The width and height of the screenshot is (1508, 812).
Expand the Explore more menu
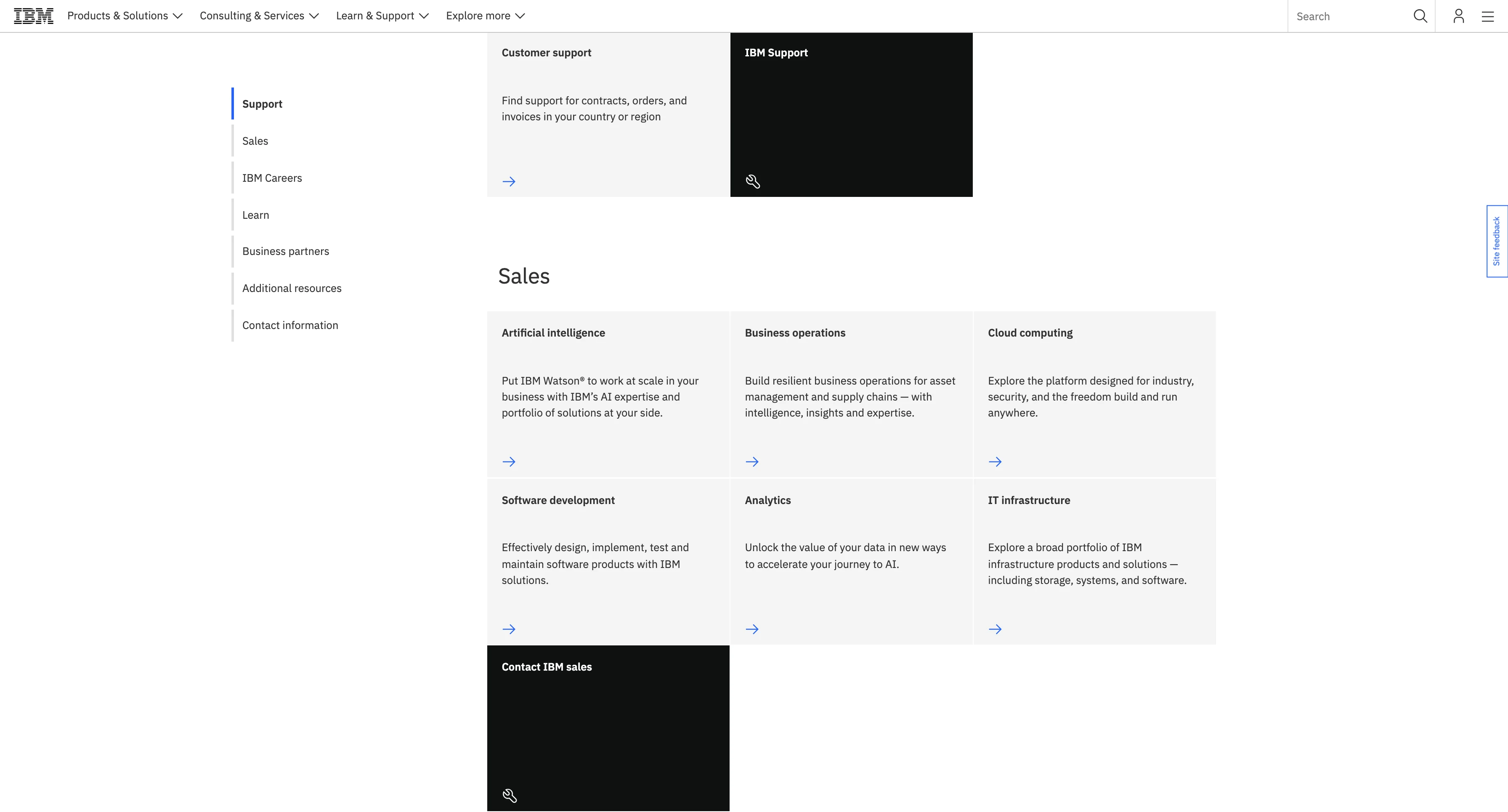485,16
